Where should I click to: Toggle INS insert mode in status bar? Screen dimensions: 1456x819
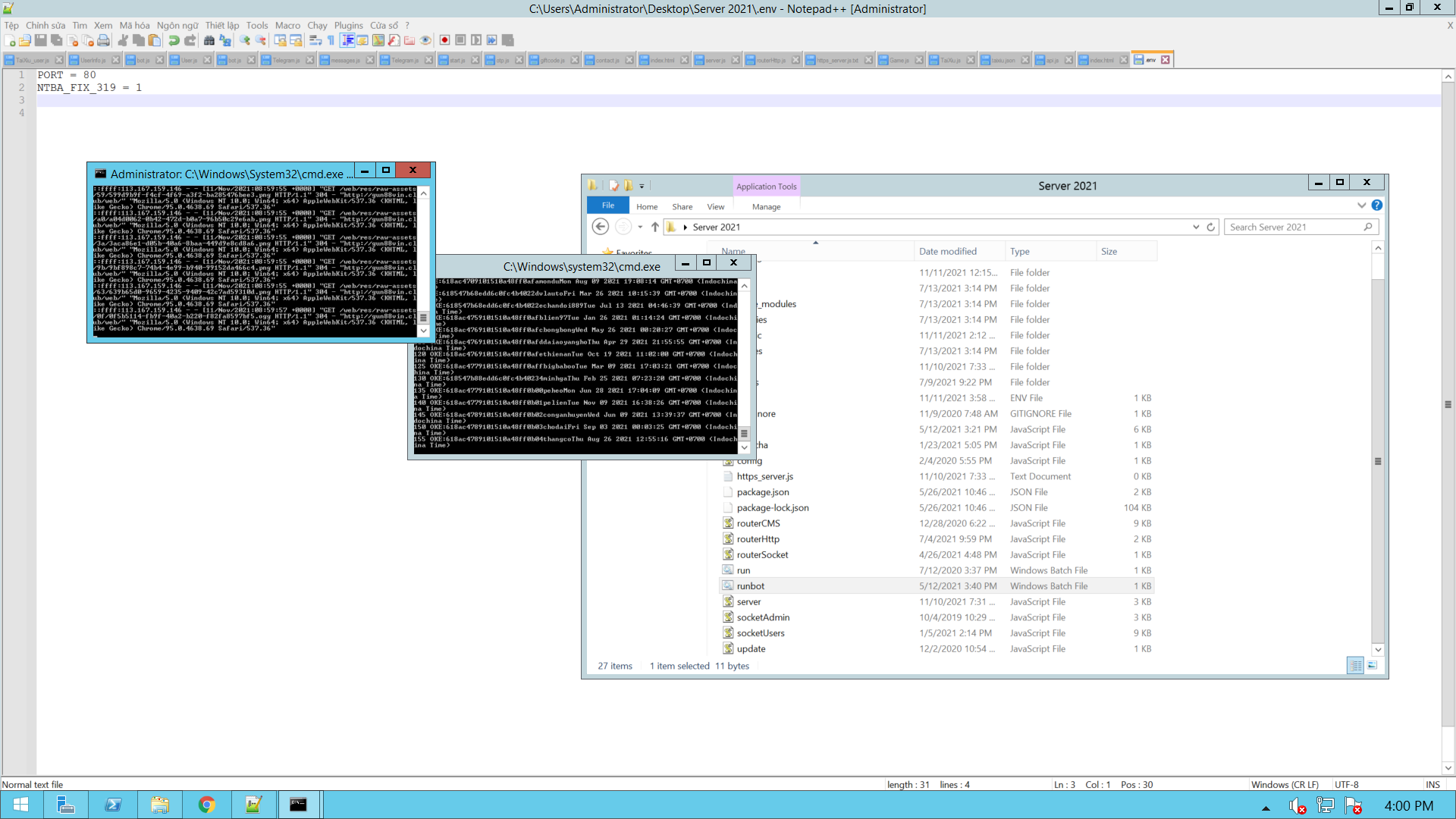point(1432,785)
